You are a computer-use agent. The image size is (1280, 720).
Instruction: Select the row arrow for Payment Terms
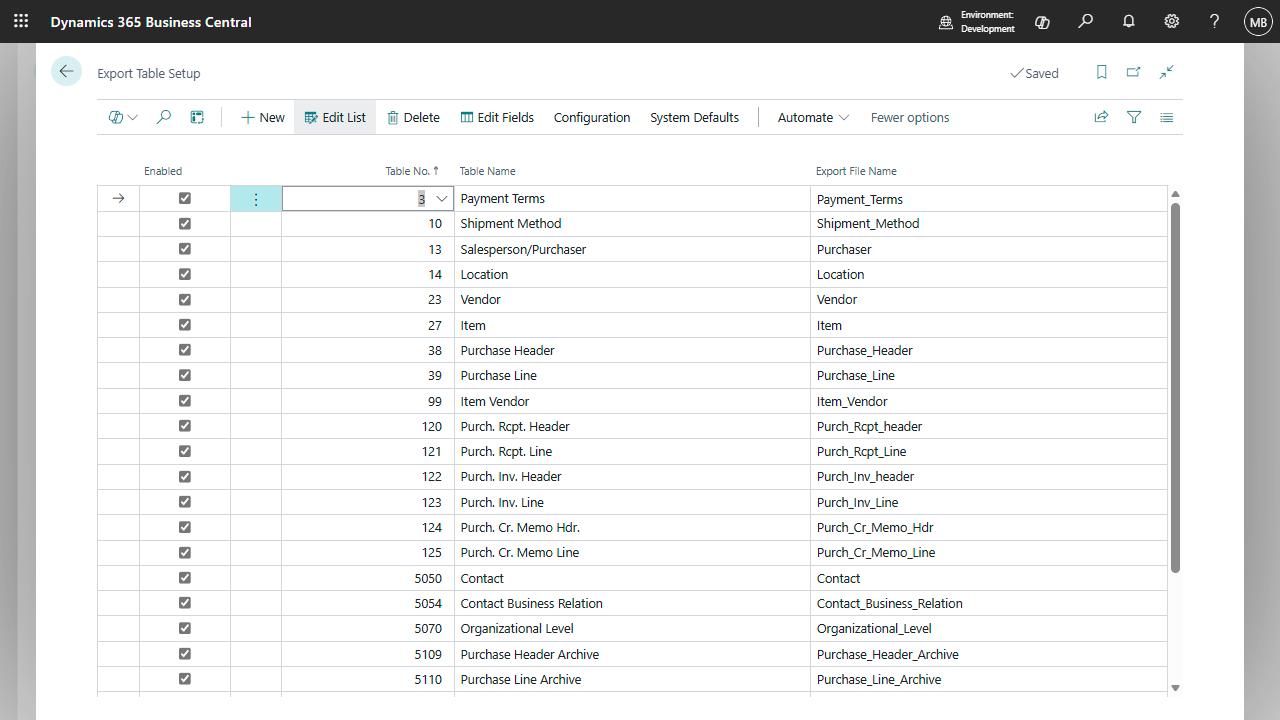coord(118,199)
